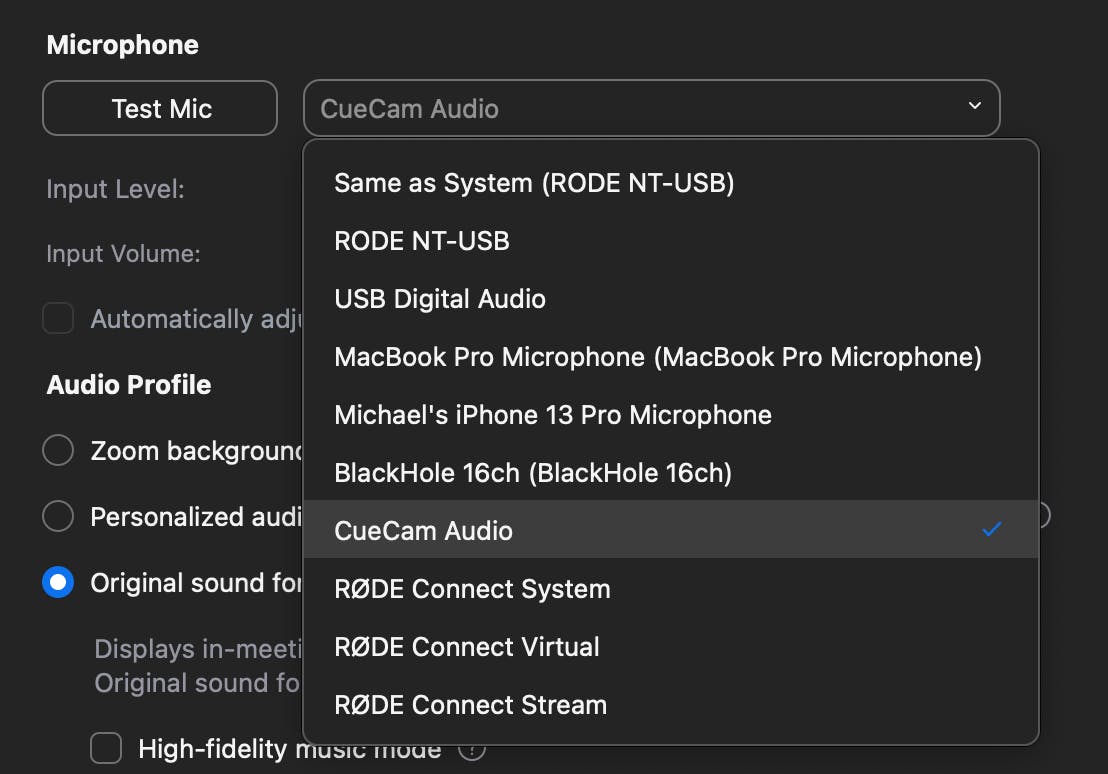The image size is (1108, 774).
Task: Choose RØDE Connect System input
Action: [x=671, y=589]
